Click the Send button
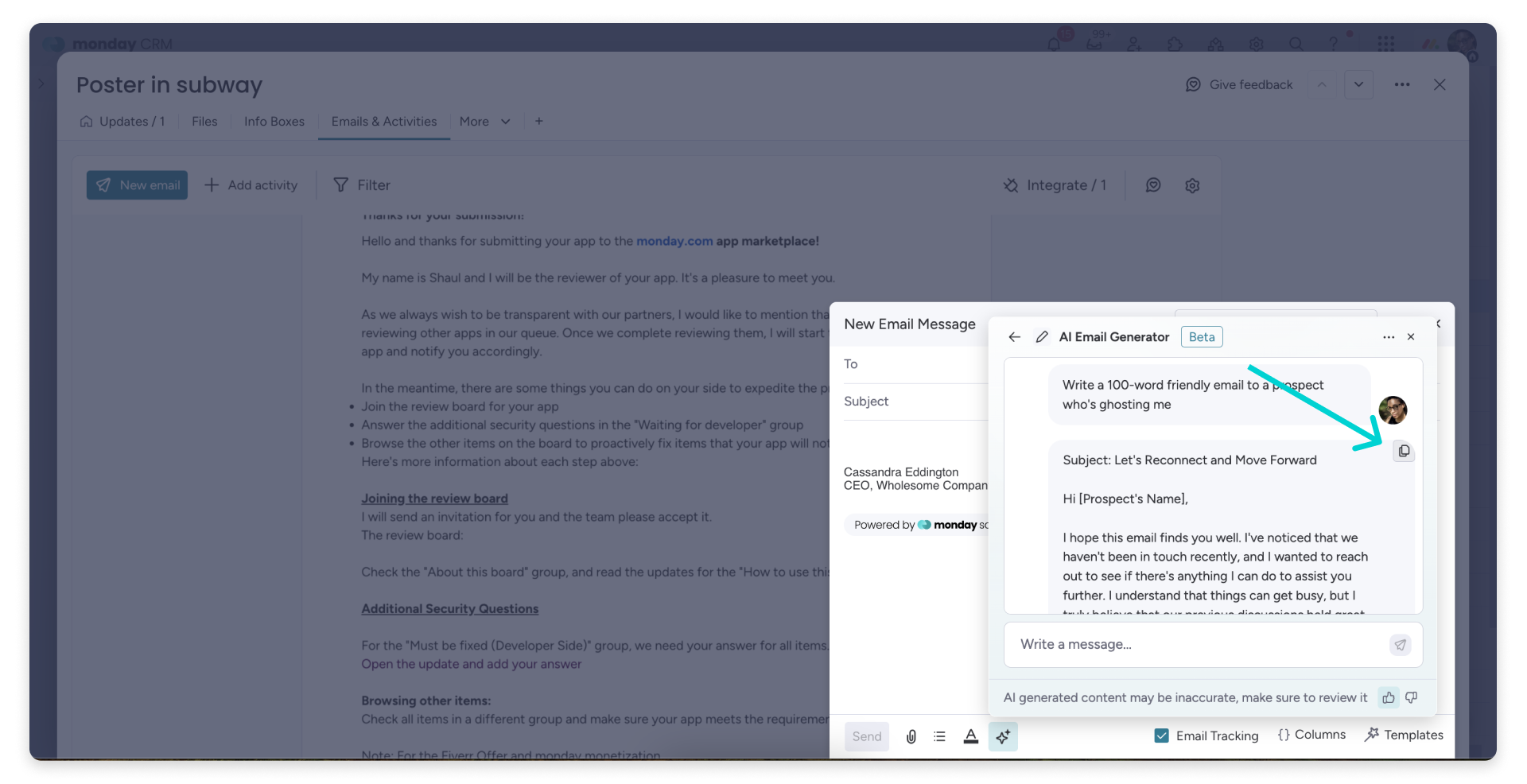The width and height of the screenshot is (1527, 784). coord(867,736)
